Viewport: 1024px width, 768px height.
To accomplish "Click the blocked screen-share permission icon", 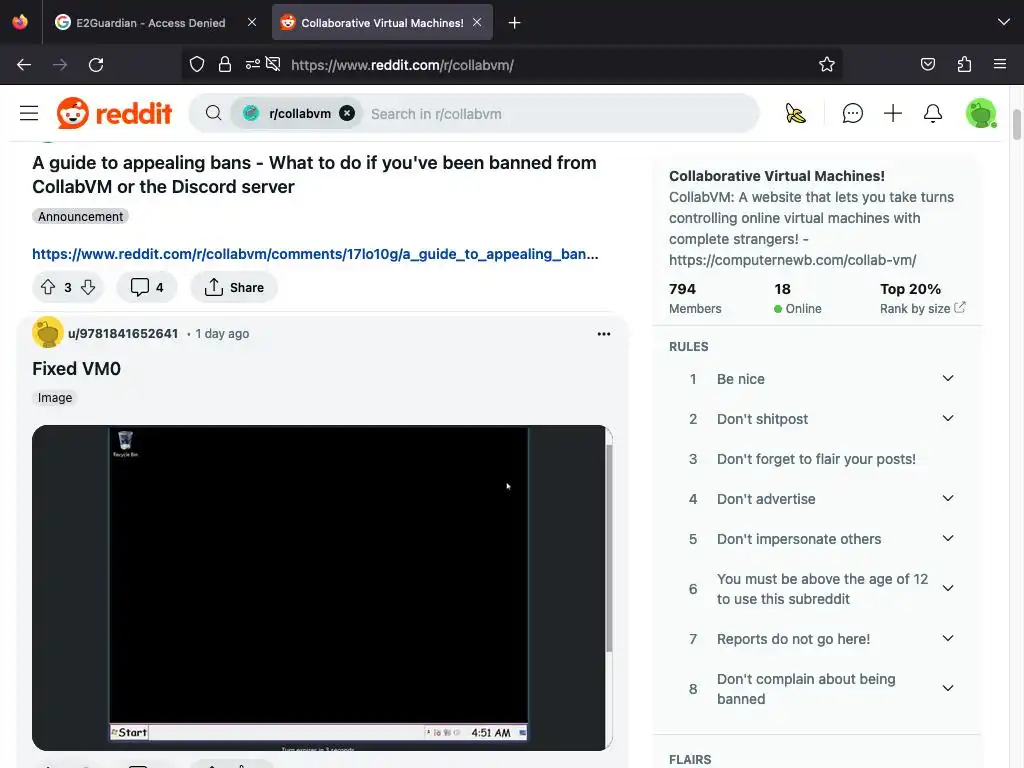I will [273, 65].
